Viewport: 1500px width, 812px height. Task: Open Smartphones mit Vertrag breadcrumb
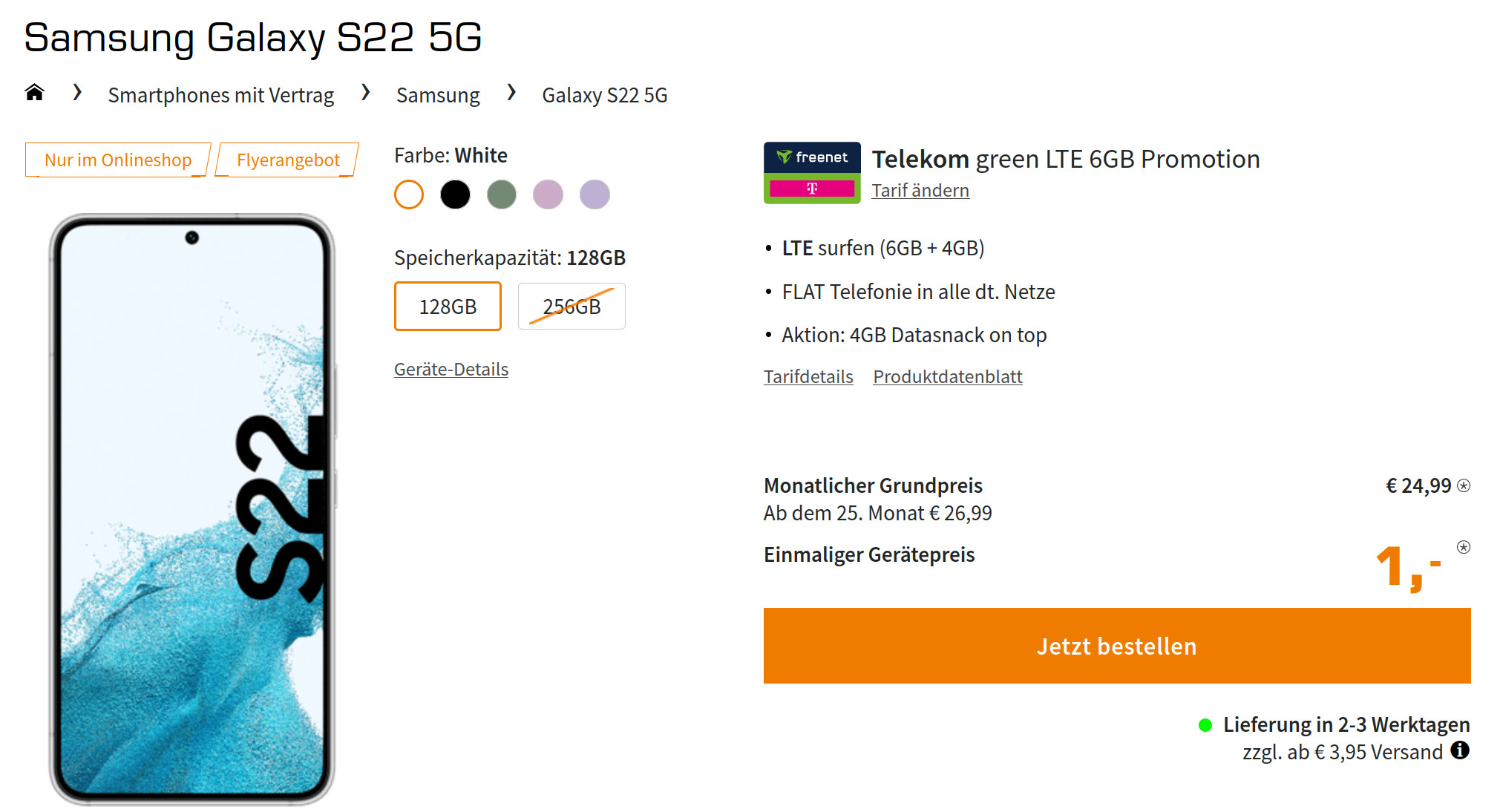[220, 95]
